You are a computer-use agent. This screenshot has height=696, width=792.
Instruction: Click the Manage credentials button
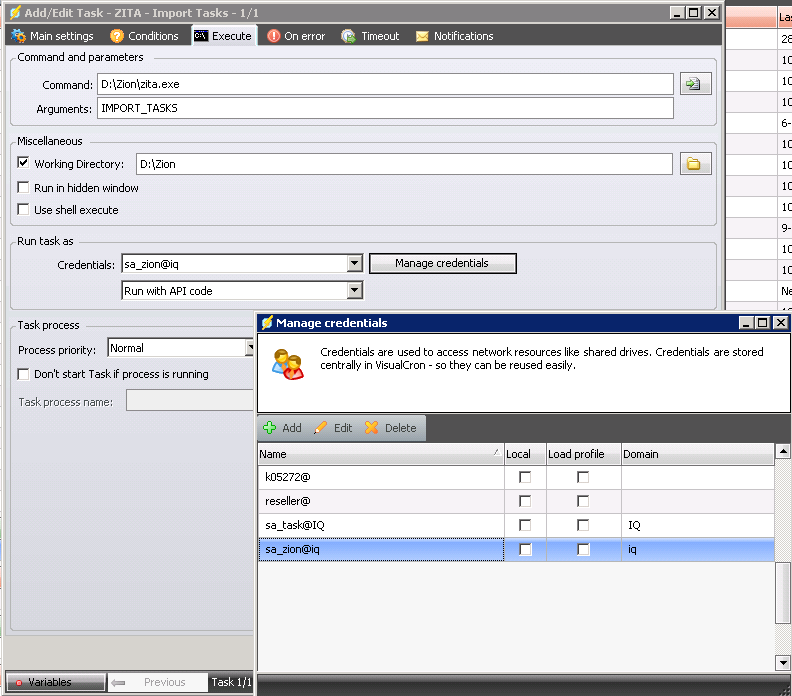442,263
